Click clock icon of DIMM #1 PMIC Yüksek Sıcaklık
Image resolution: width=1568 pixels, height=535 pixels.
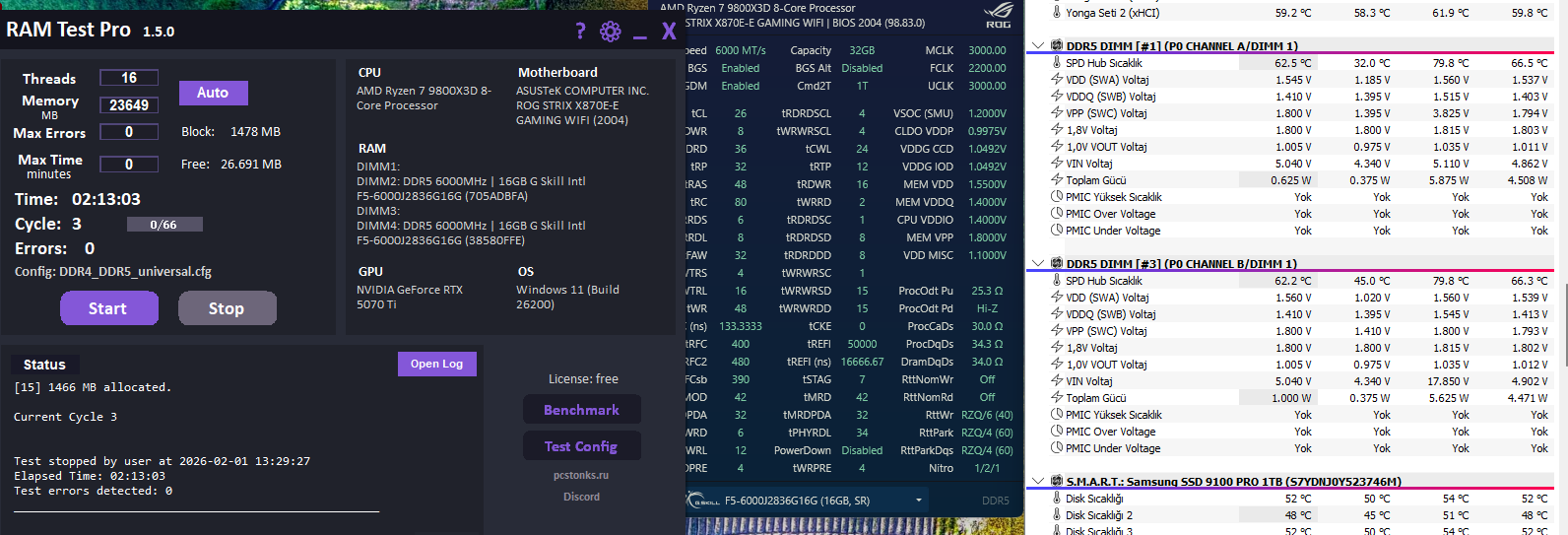[x=1057, y=197]
